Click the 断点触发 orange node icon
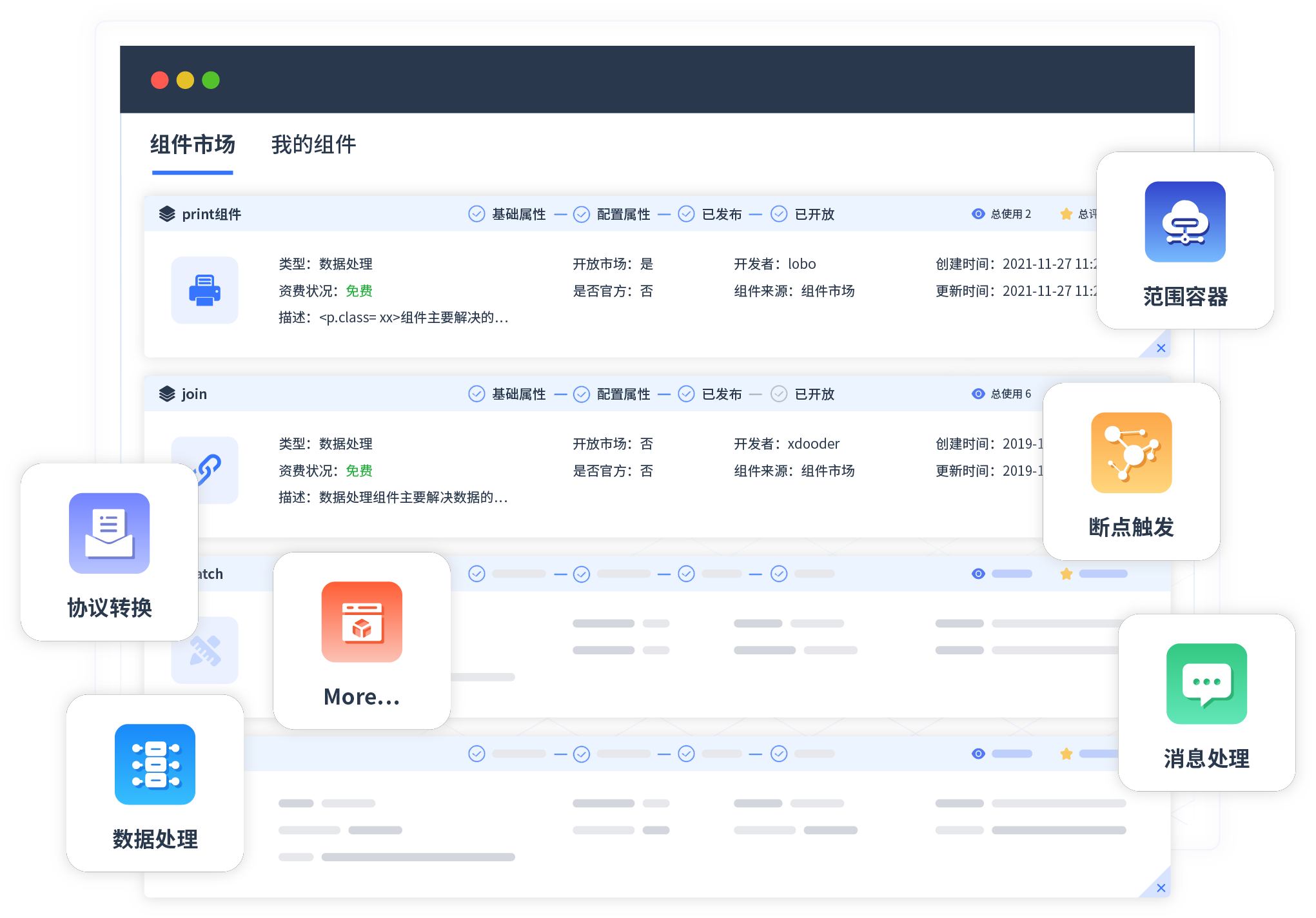 pos(1130,453)
